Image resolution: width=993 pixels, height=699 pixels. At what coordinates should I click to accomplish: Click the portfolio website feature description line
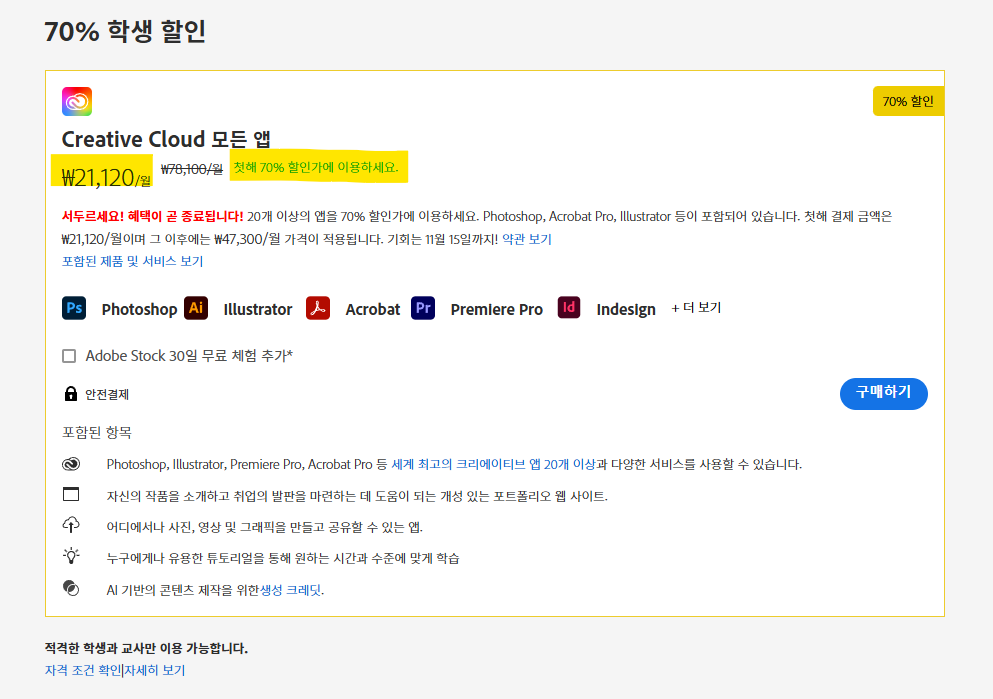point(357,496)
